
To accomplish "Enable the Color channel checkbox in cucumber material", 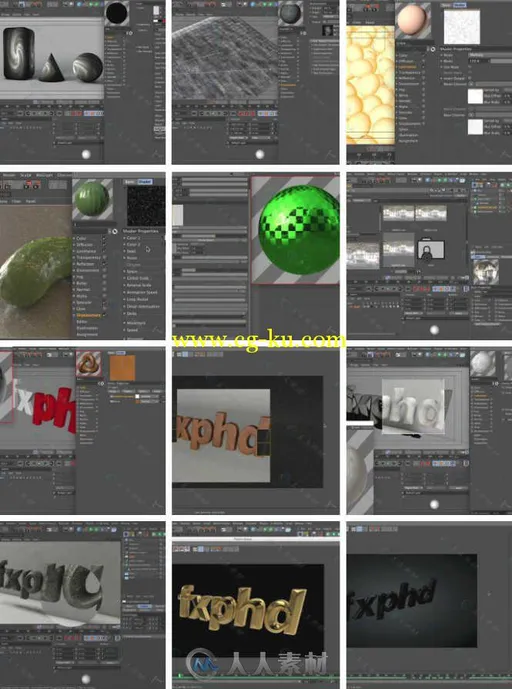I will 104,239.
